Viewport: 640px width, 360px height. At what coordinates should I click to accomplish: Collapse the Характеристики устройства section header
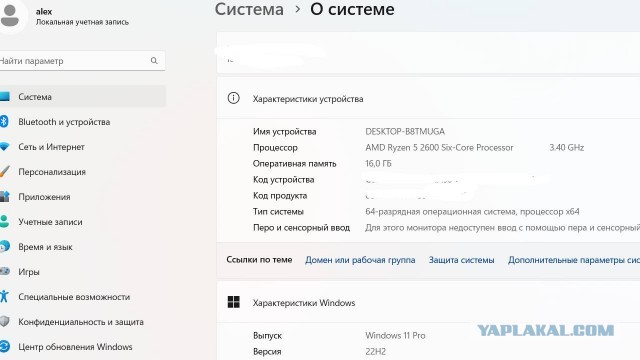(428, 98)
